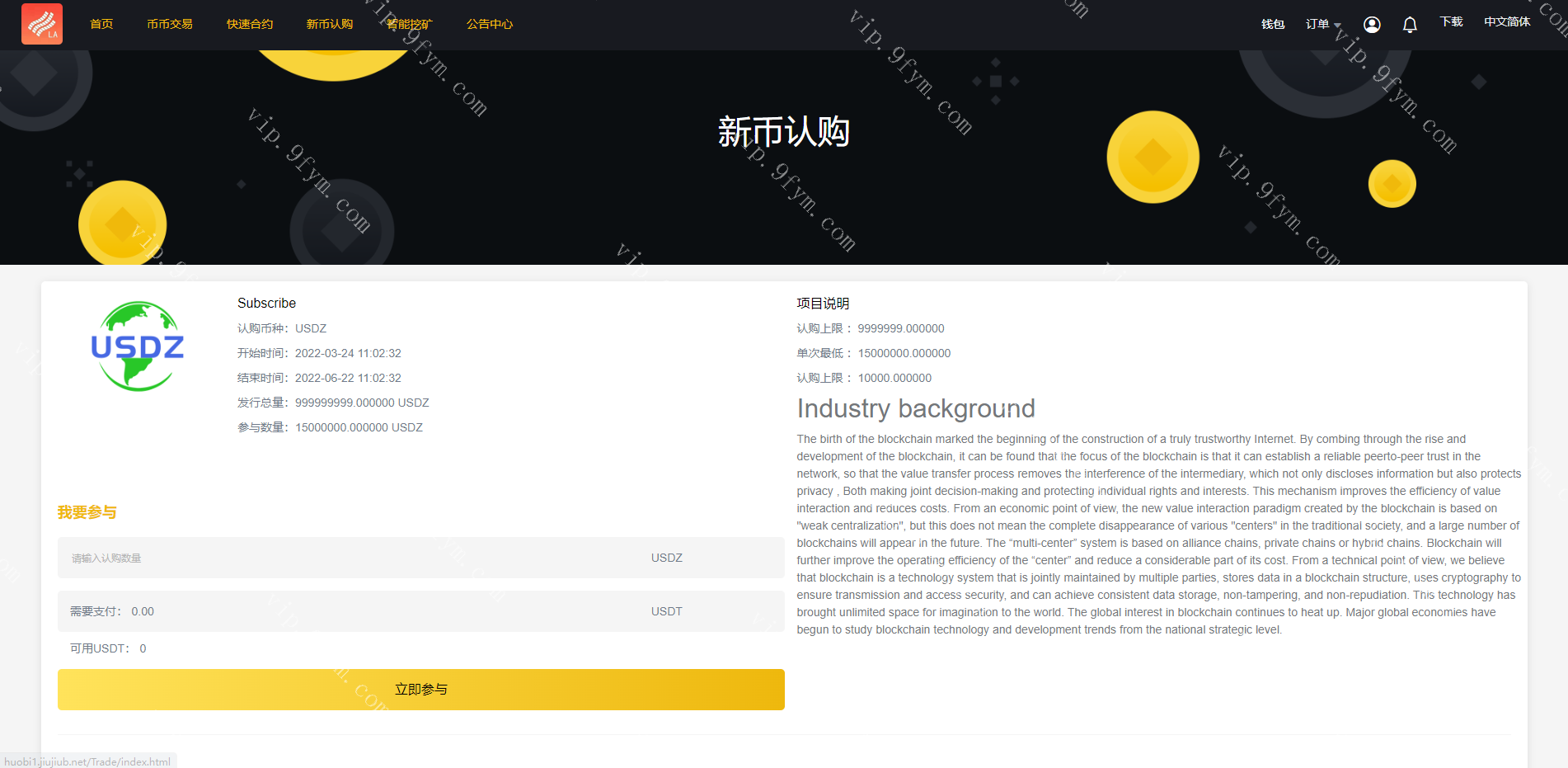Focus the subscription quantity input field
This screenshot has width=1568, height=768.
click(x=354, y=558)
